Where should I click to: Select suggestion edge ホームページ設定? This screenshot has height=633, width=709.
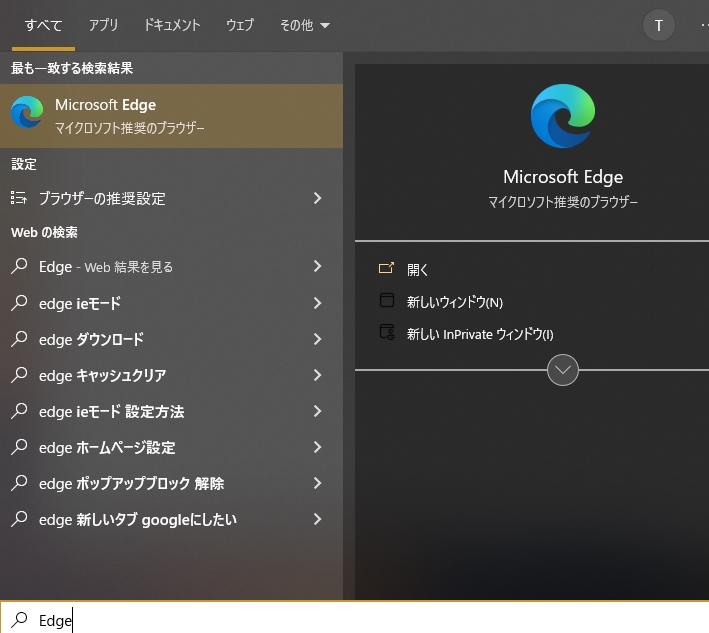click(x=171, y=447)
